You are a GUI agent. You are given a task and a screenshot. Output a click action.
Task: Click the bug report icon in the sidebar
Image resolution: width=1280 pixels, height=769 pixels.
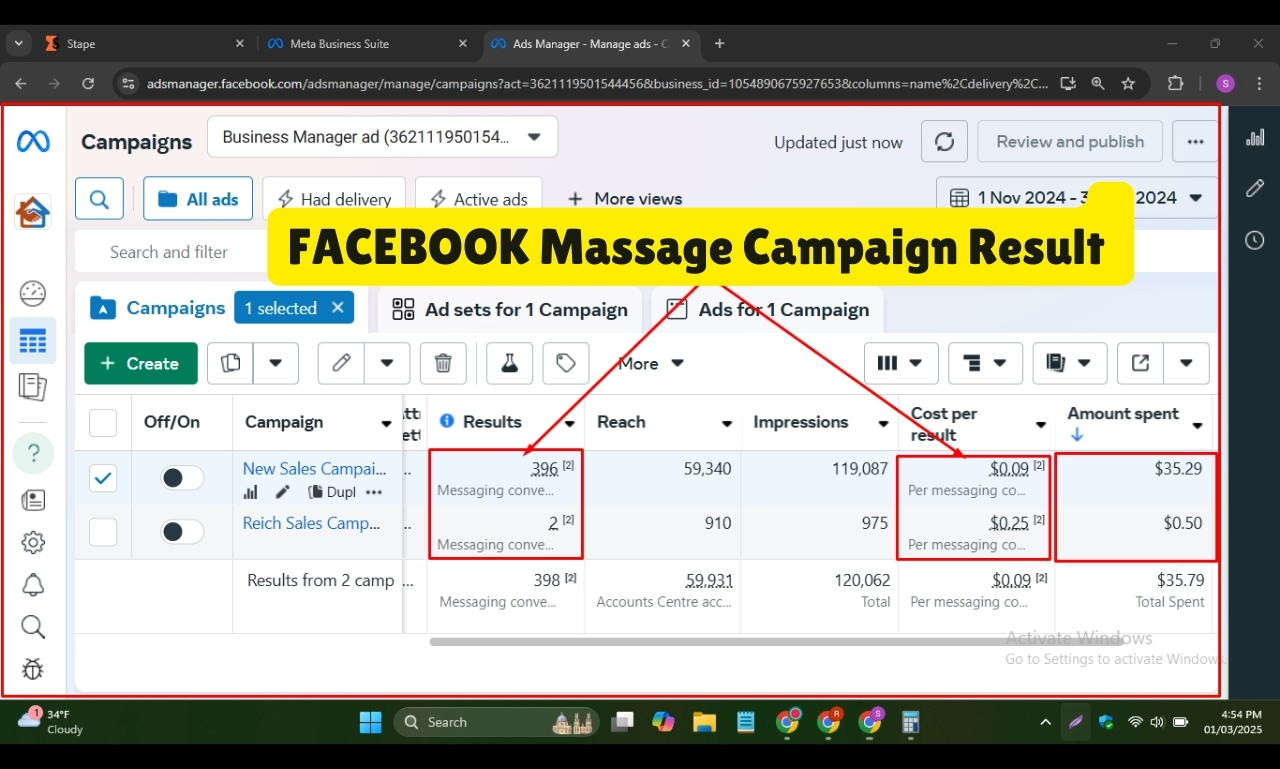click(33, 669)
